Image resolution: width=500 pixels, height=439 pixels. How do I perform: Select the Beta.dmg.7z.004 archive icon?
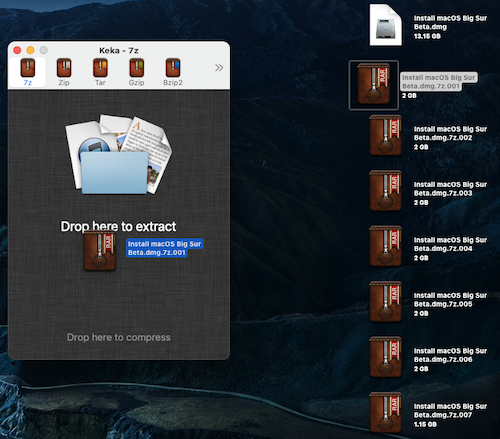coord(385,246)
